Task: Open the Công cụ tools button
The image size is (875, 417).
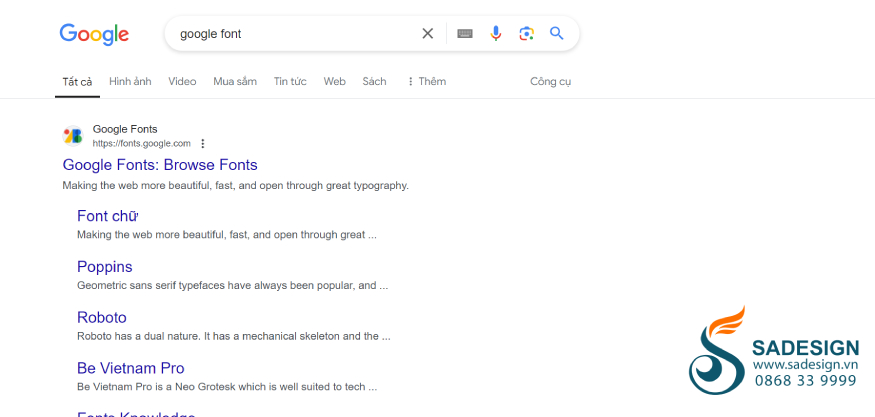Action: (x=551, y=82)
